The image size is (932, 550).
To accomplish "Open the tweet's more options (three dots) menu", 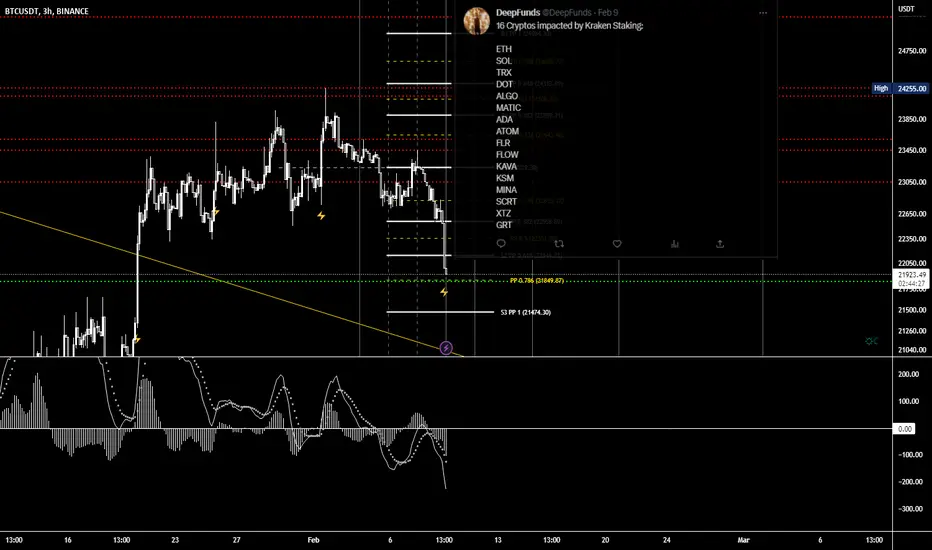I will click(x=763, y=12).
